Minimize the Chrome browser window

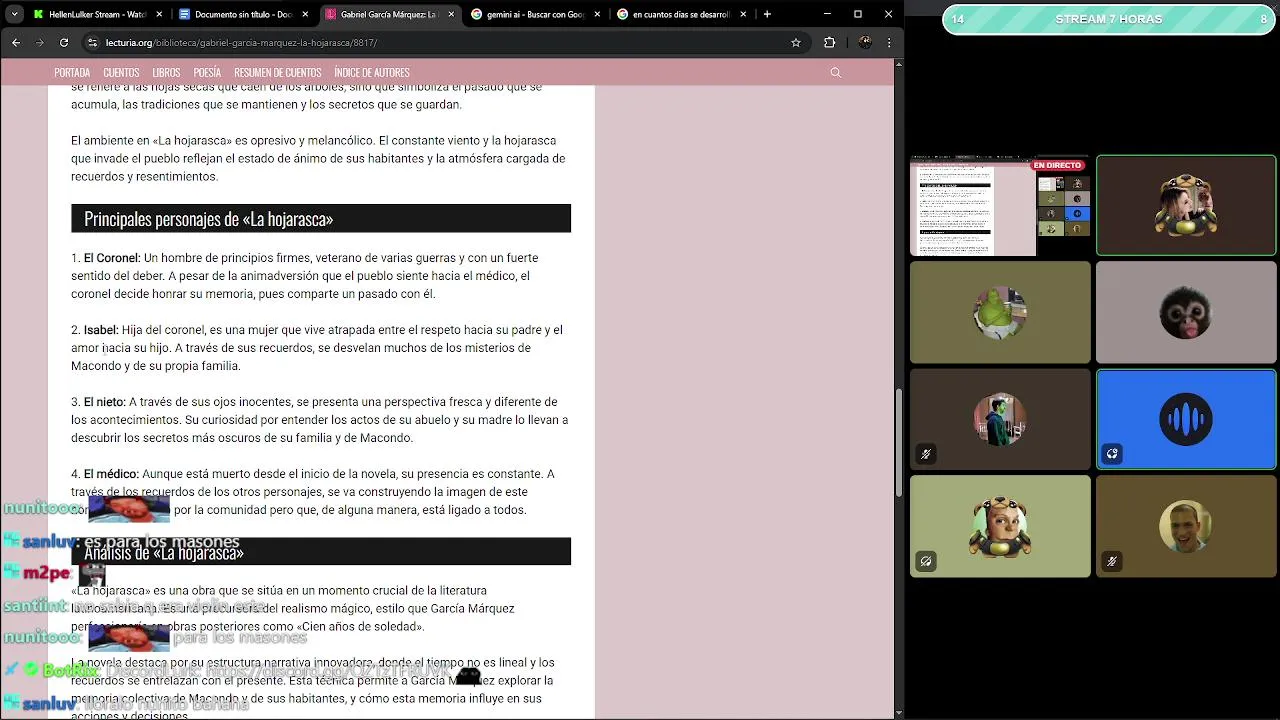coord(828,14)
